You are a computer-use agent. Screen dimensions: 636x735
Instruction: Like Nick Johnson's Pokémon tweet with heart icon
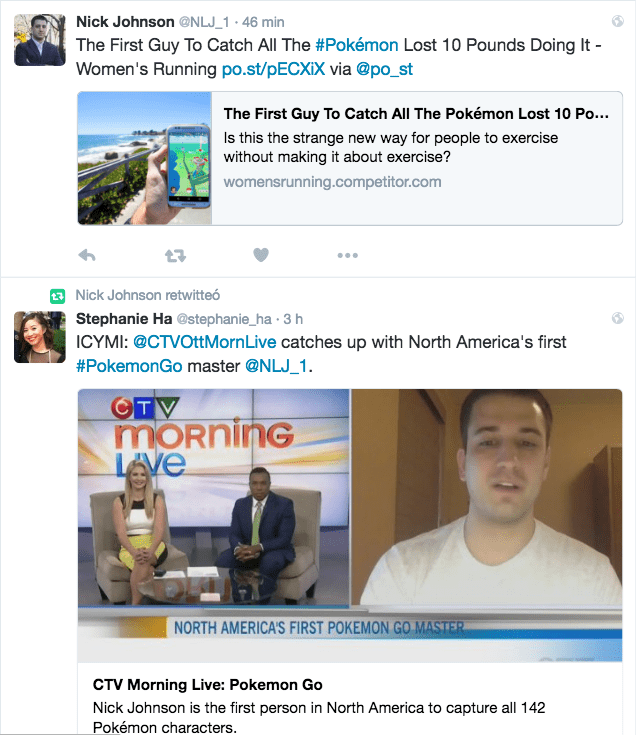[x=261, y=255]
